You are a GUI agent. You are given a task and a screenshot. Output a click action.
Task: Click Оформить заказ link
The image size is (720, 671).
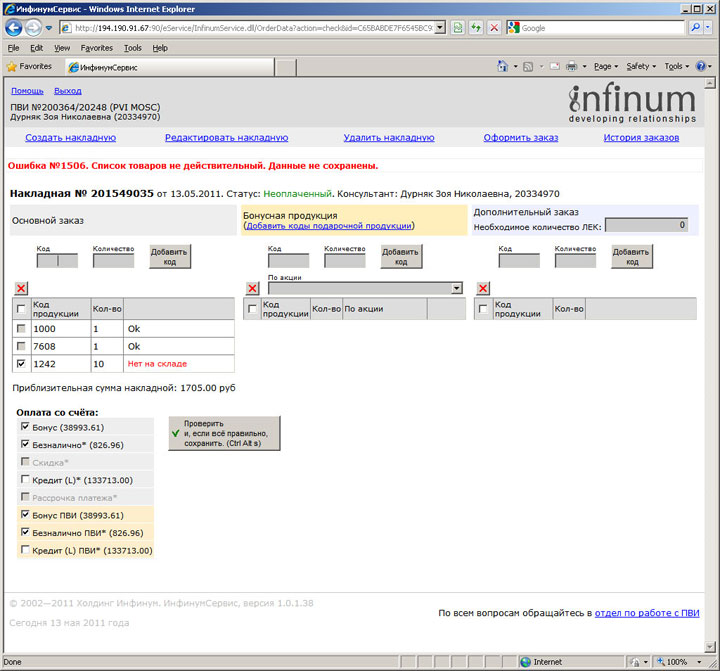click(521, 137)
